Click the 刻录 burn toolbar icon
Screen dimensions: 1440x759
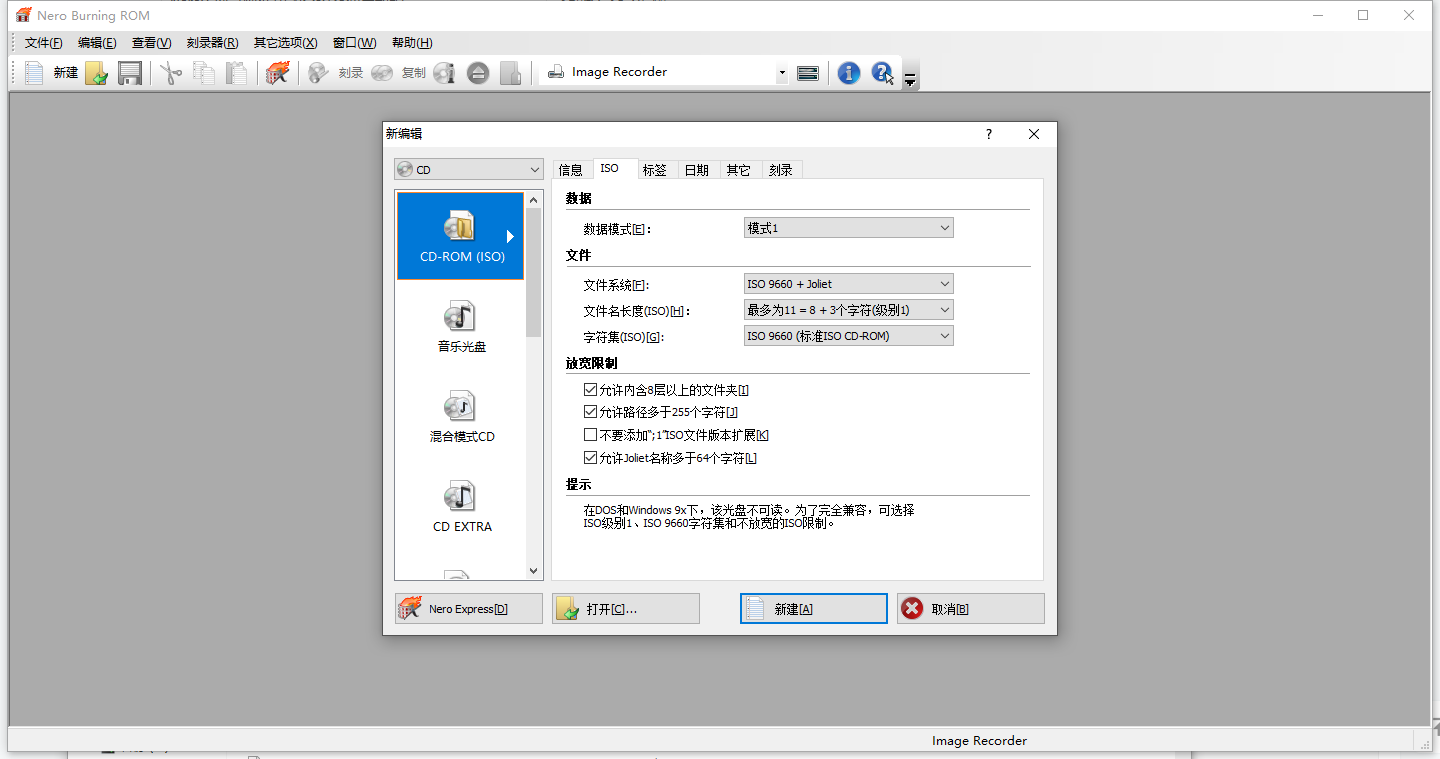[x=335, y=72]
